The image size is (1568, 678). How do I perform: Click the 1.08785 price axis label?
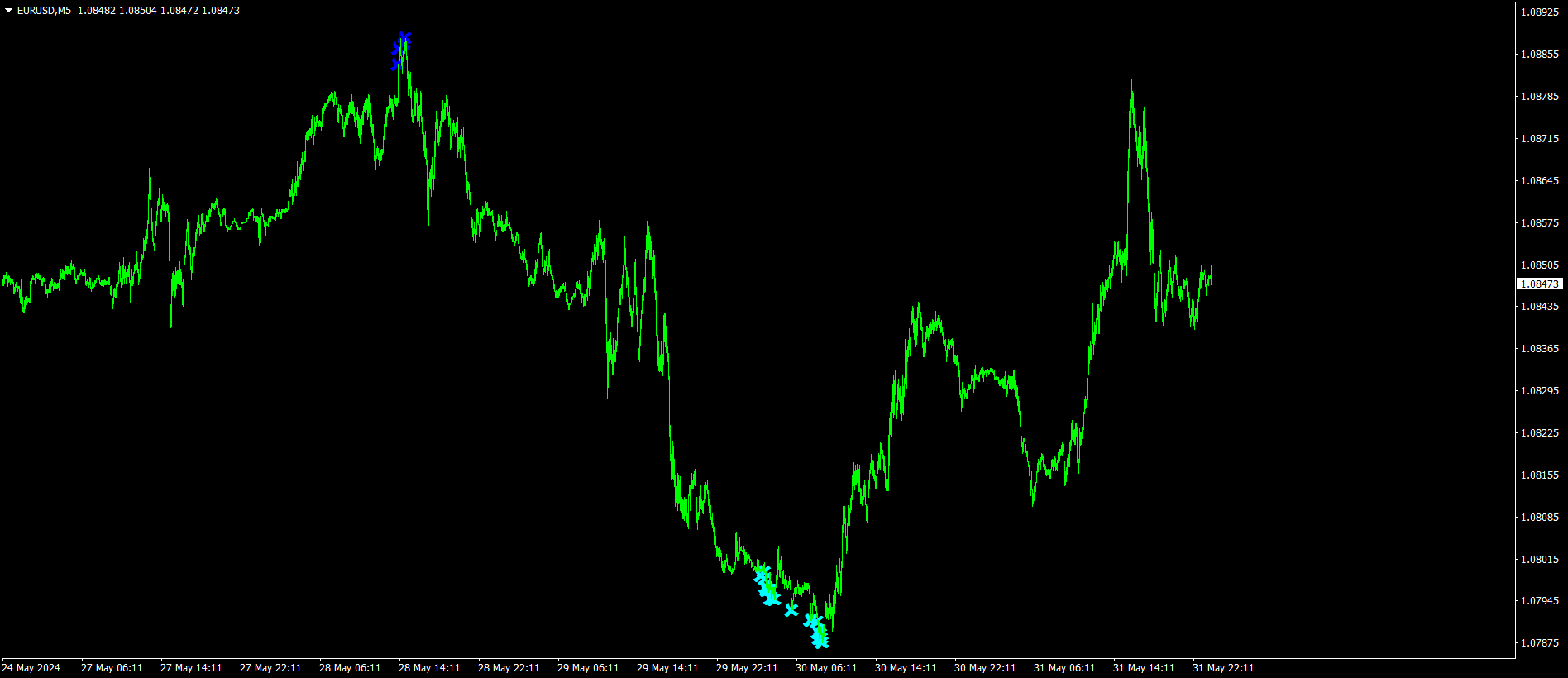pyautogui.click(x=1540, y=97)
